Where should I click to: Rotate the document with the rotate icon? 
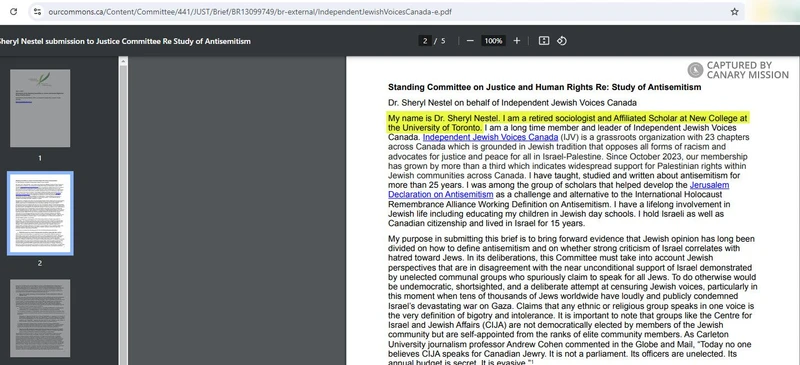tap(562, 41)
